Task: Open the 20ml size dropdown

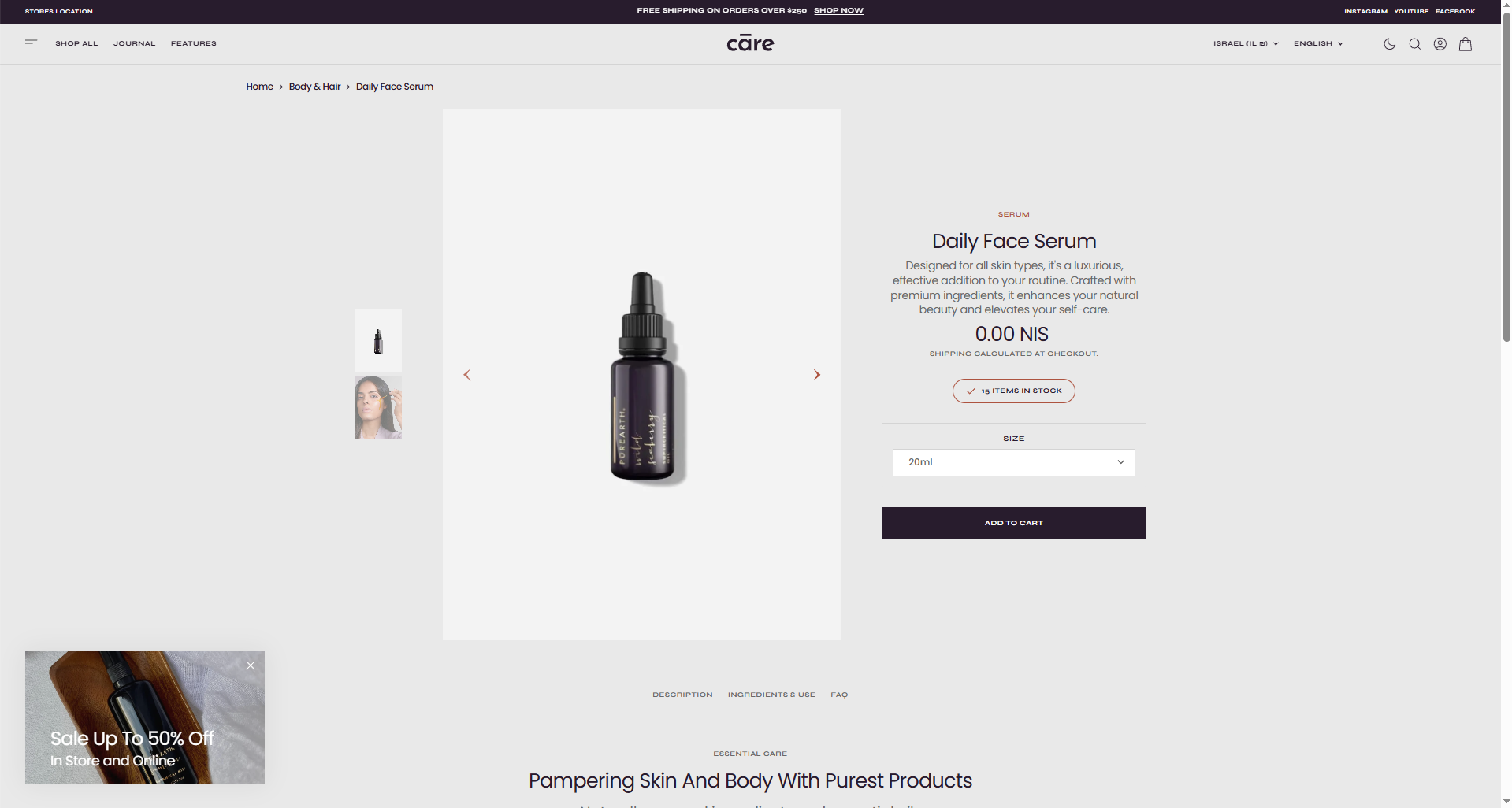Action: click(1013, 462)
